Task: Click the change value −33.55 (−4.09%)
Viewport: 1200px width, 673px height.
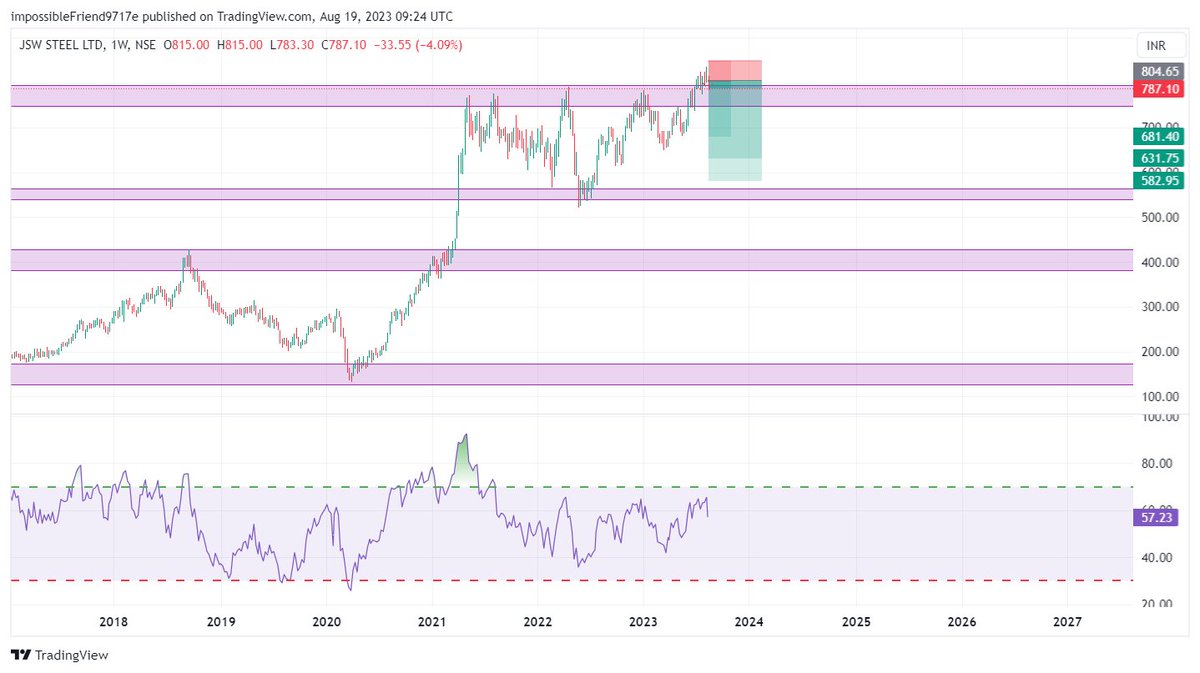Action: 419,45
